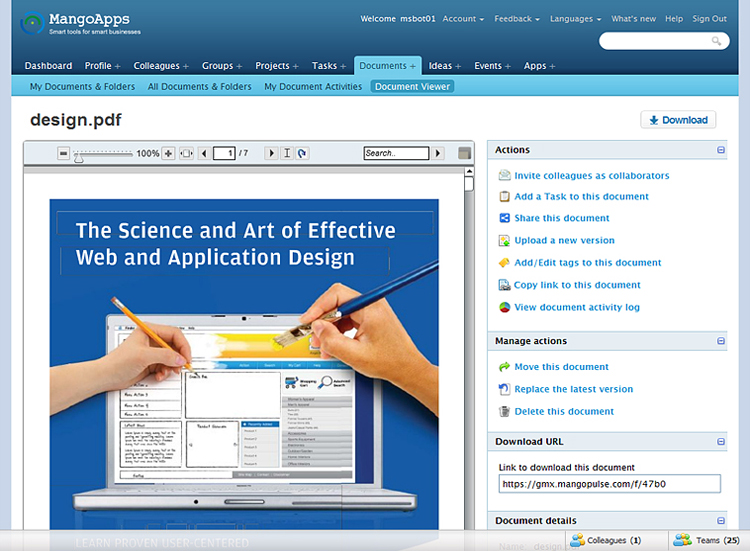
Task: Go to the next page arrow
Action: (x=271, y=153)
